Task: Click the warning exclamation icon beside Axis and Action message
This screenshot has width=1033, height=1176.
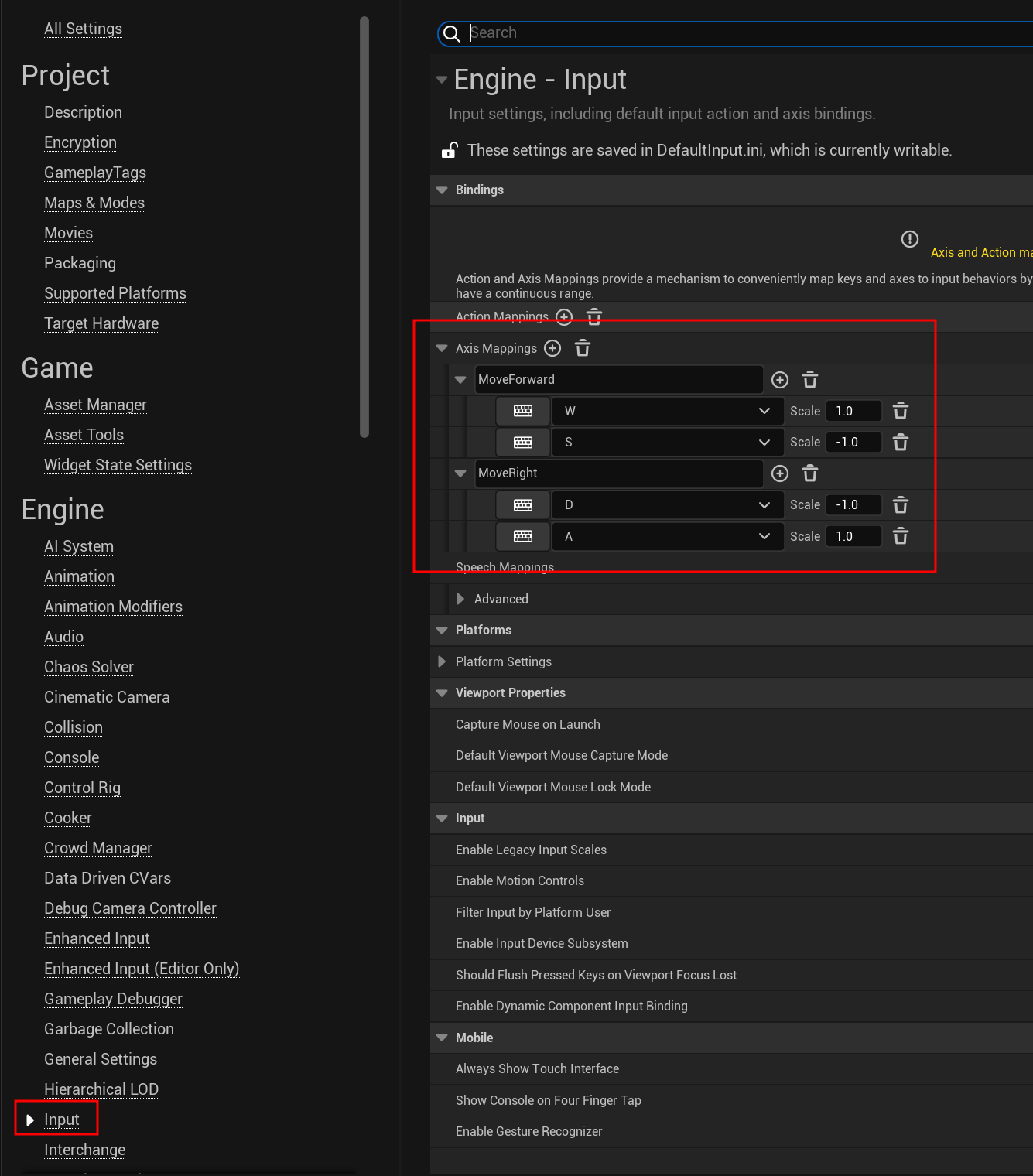Action: tap(910, 239)
